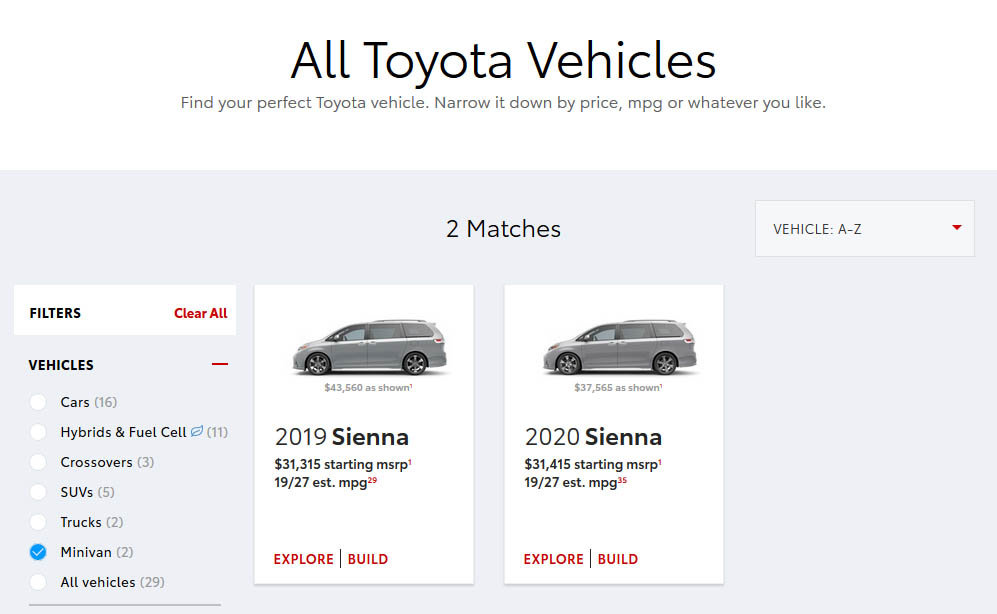Collapse the Vehicles filter section minus icon
Screen dimensions: 997x614
coord(219,364)
